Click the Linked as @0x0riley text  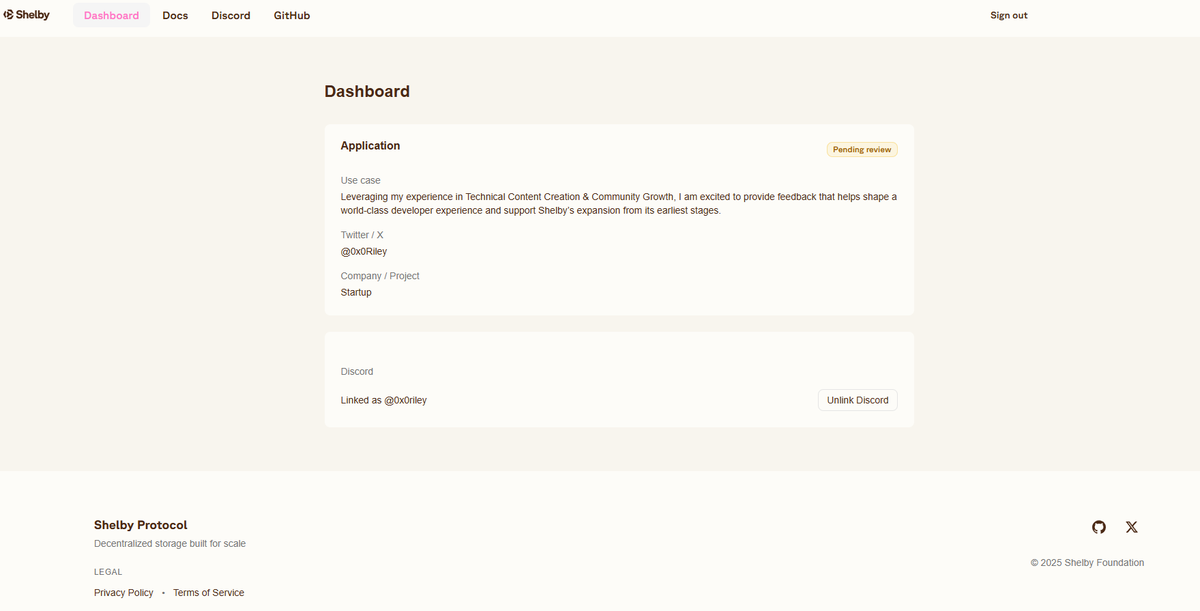(x=384, y=400)
